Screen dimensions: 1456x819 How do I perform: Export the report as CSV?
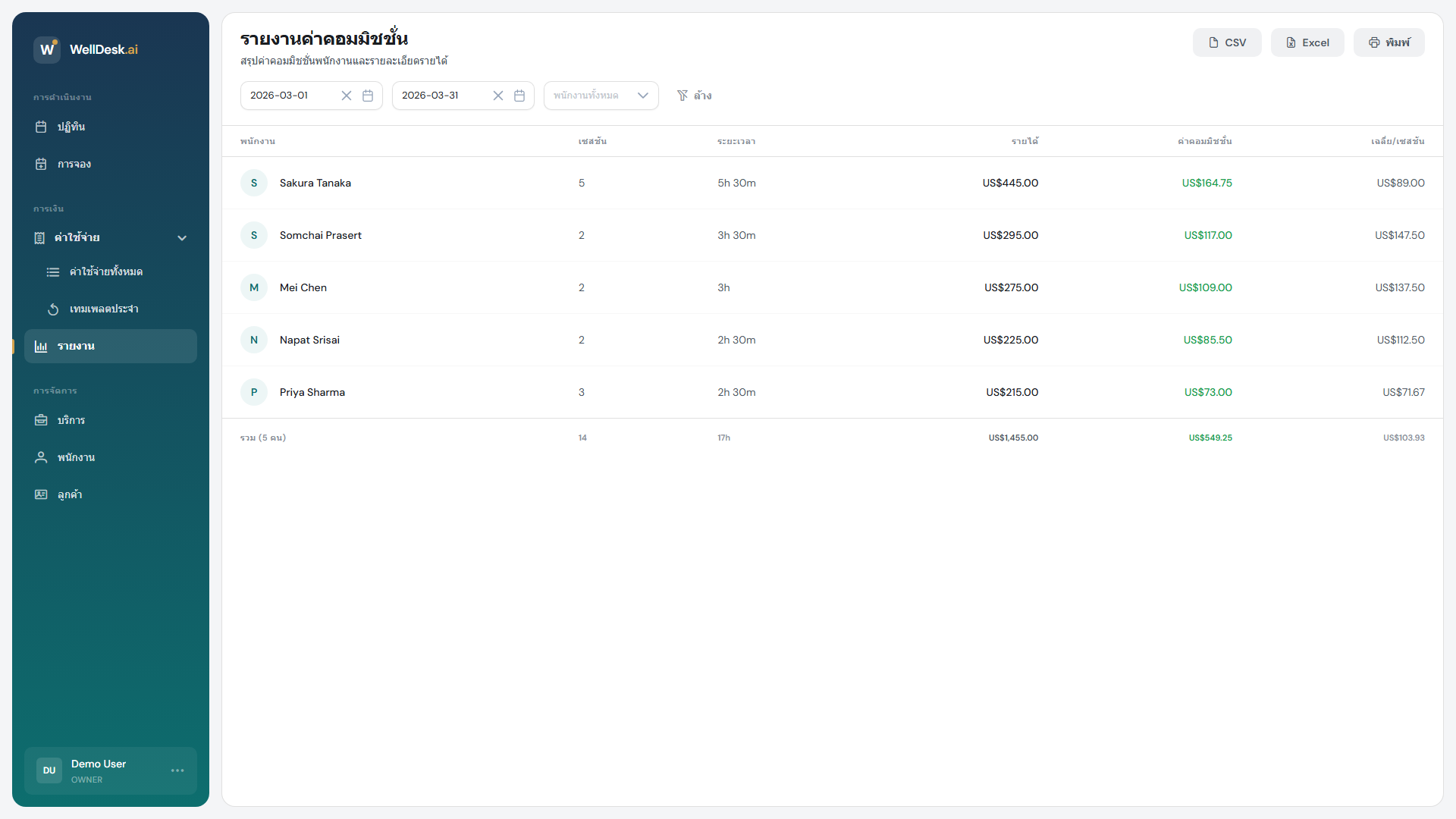1227,42
